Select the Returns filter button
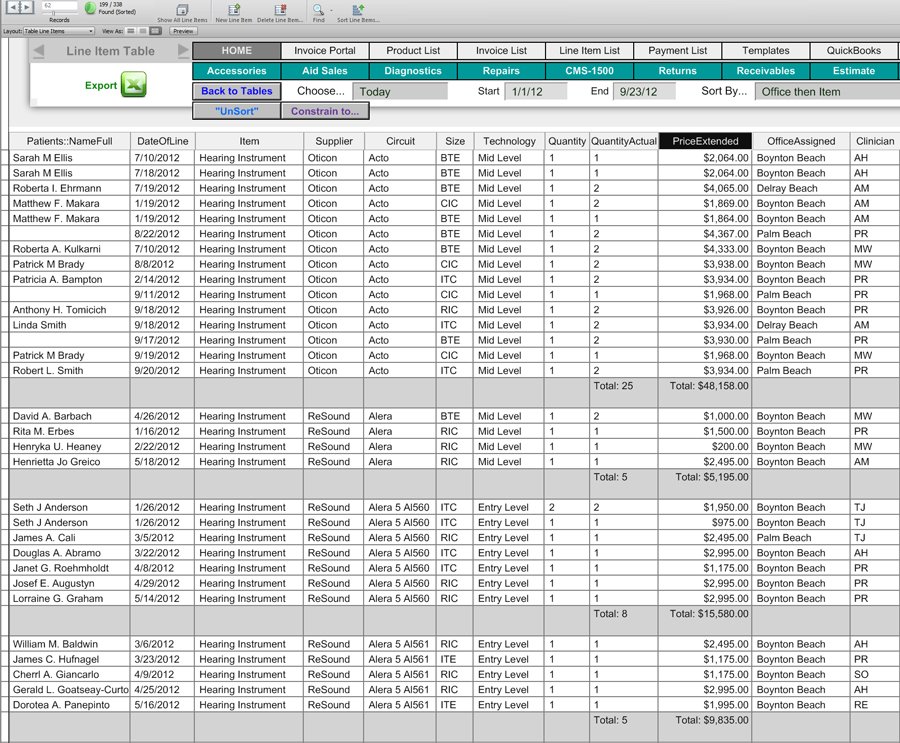900x743 pixels. pyautogui.click(x=678, y=71)
